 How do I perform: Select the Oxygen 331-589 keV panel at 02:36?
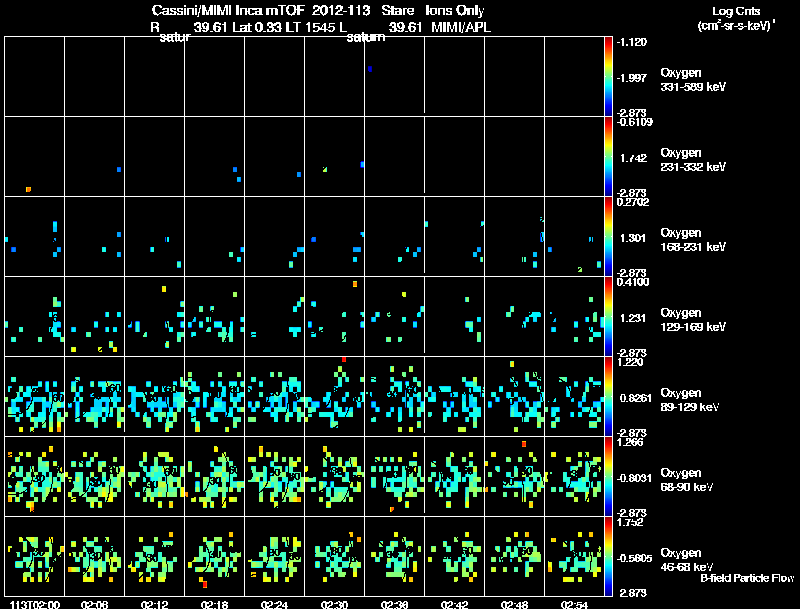(395, 77)
